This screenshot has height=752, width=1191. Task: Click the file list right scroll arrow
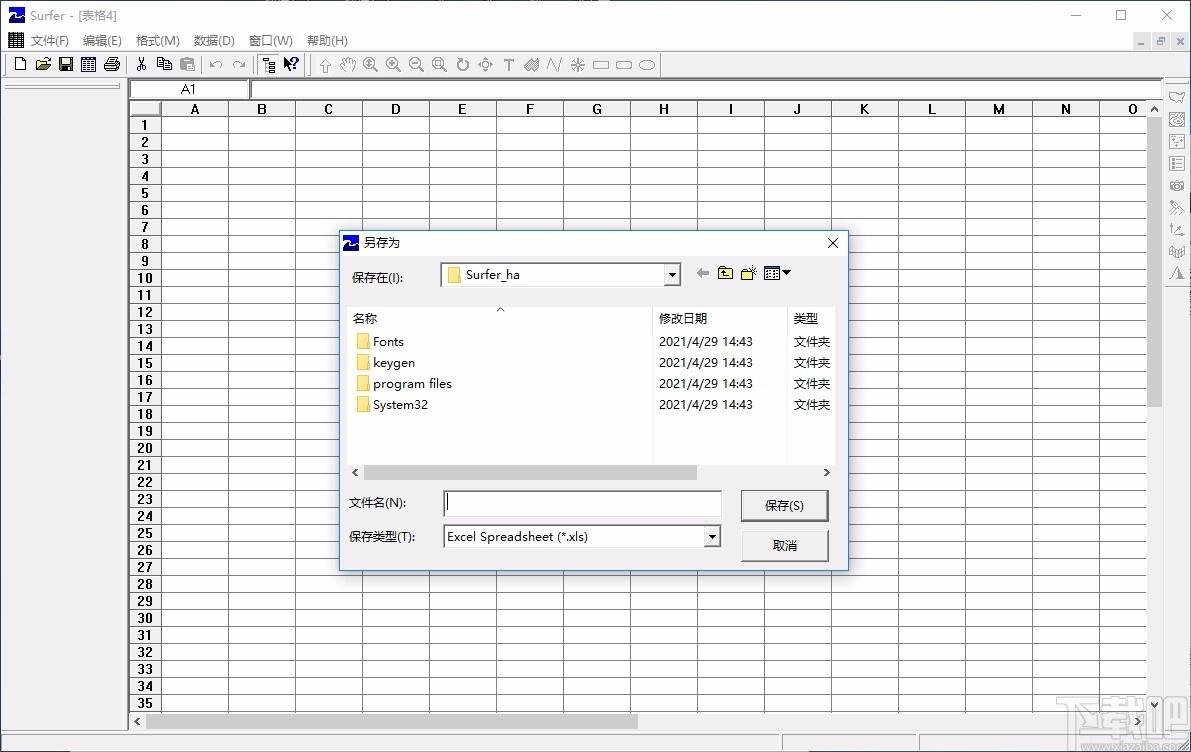point(826,472)
